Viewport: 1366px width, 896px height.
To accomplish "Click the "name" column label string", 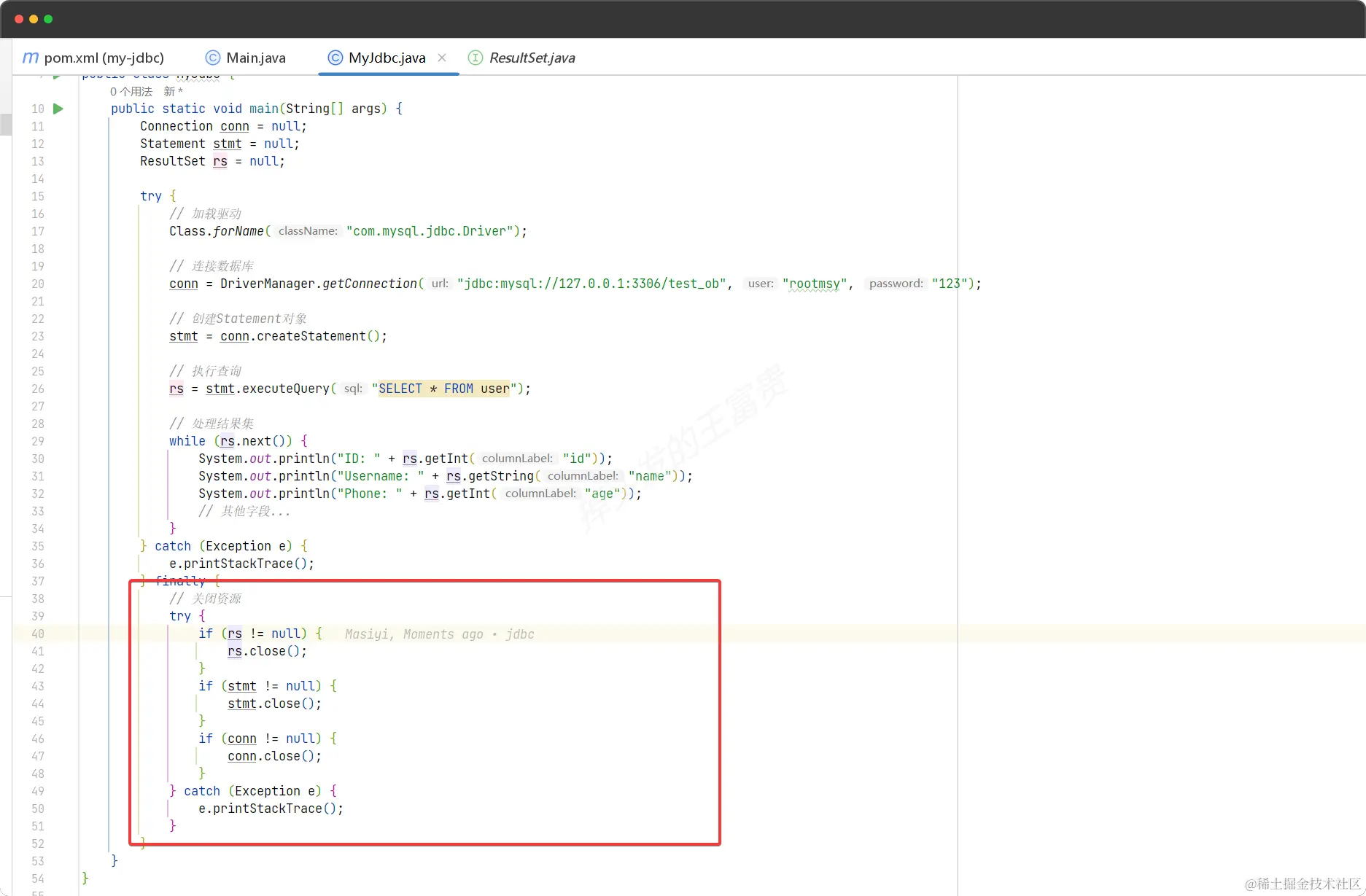I will [x=650, y=476].
